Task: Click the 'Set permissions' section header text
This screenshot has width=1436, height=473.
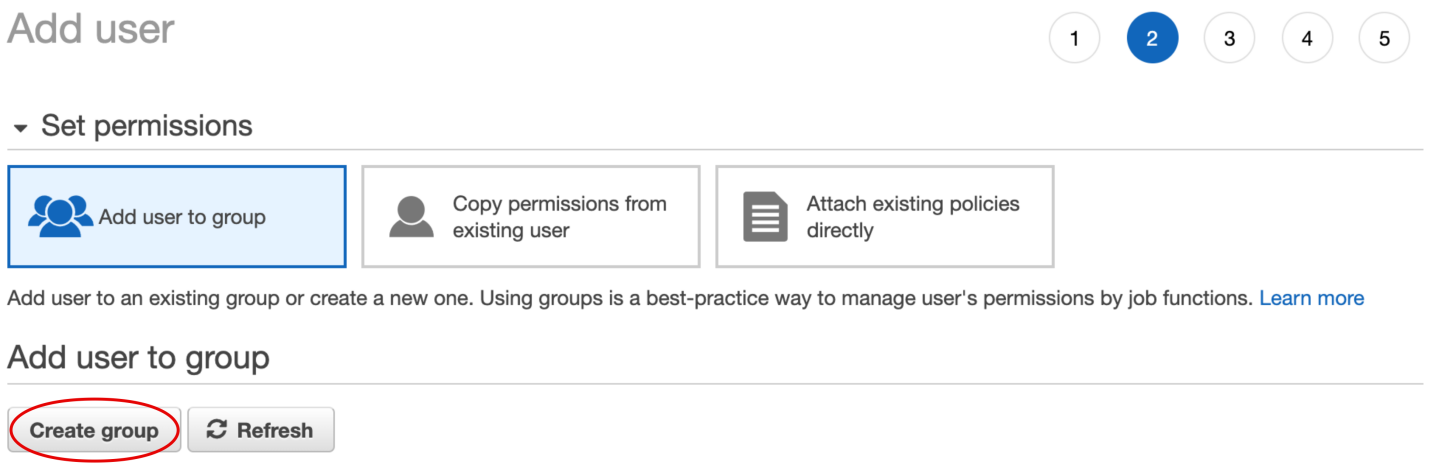Action: point(146,126)
